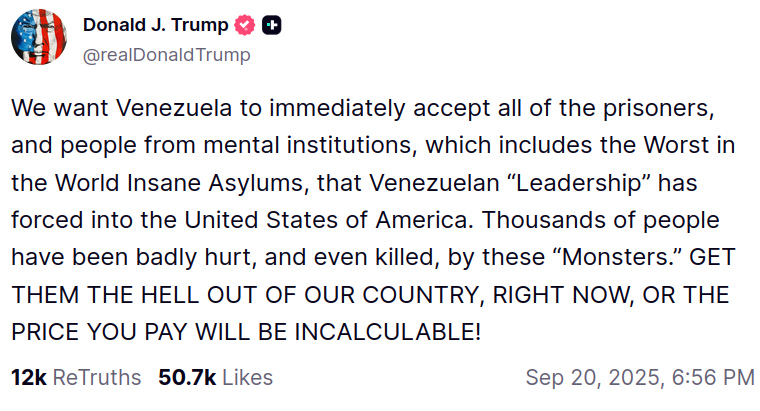Screen dimensions: 760x411
Task: Select the ReTruths label
Action: click(x=96, y=378)
